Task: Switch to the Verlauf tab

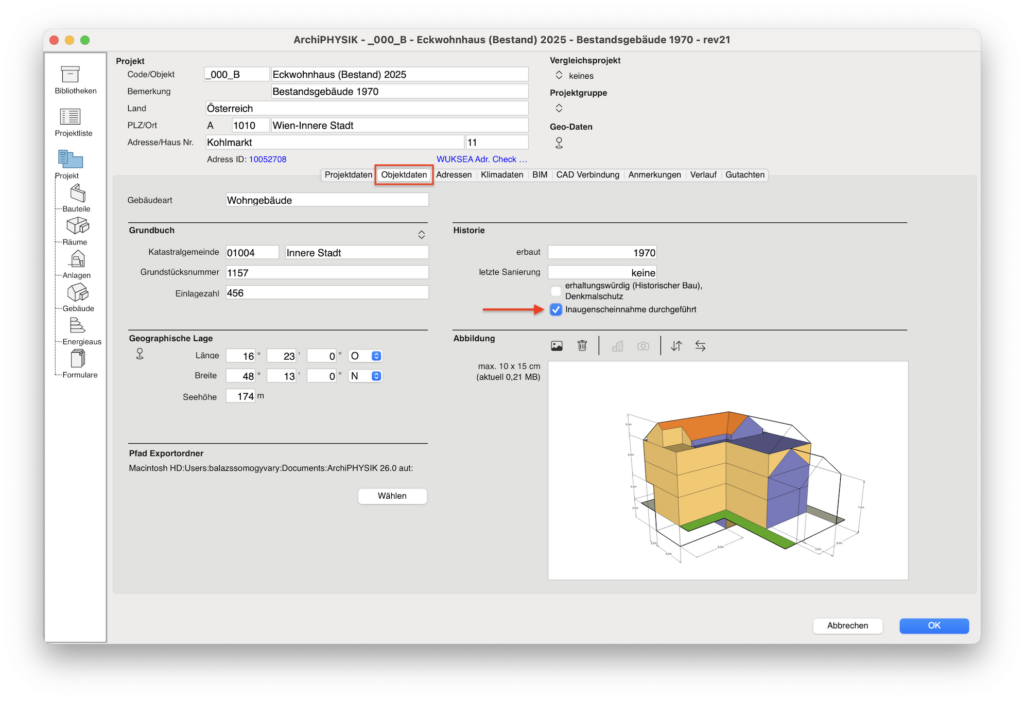Action: (703, 175)
